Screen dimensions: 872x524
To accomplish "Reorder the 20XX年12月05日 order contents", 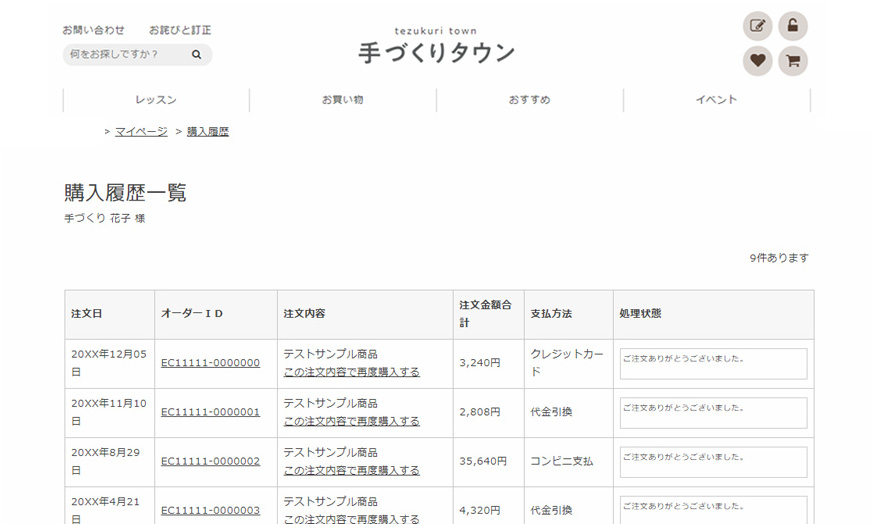I will click(351, 372).
